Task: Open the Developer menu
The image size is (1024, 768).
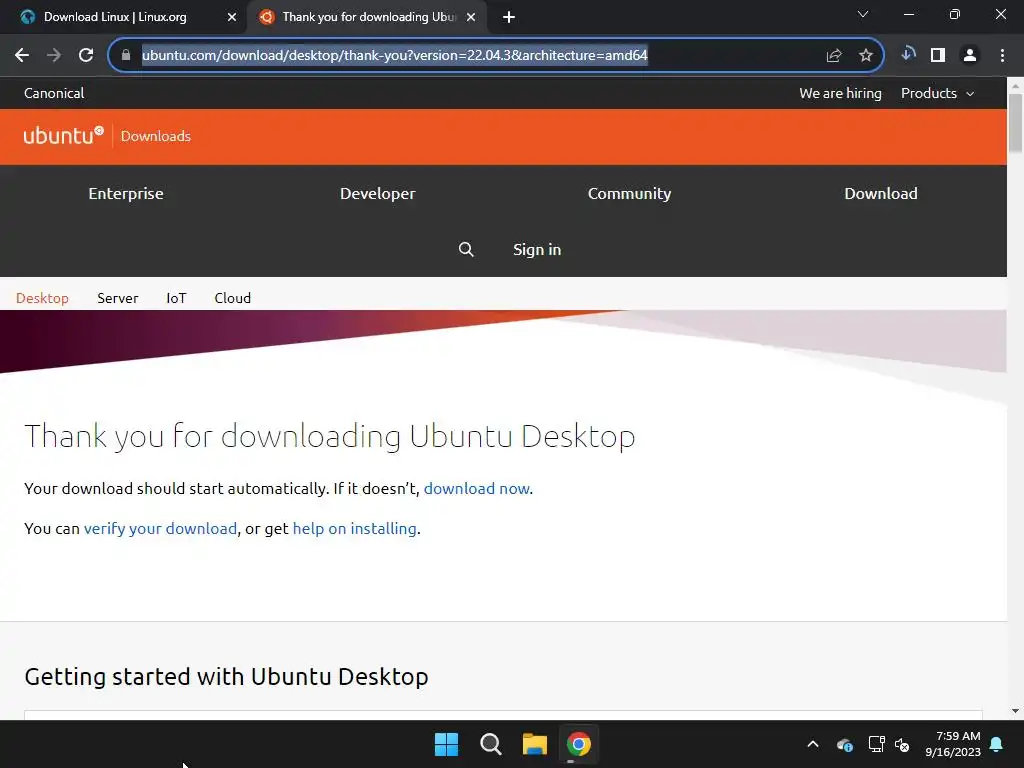Action: point(377,194)
